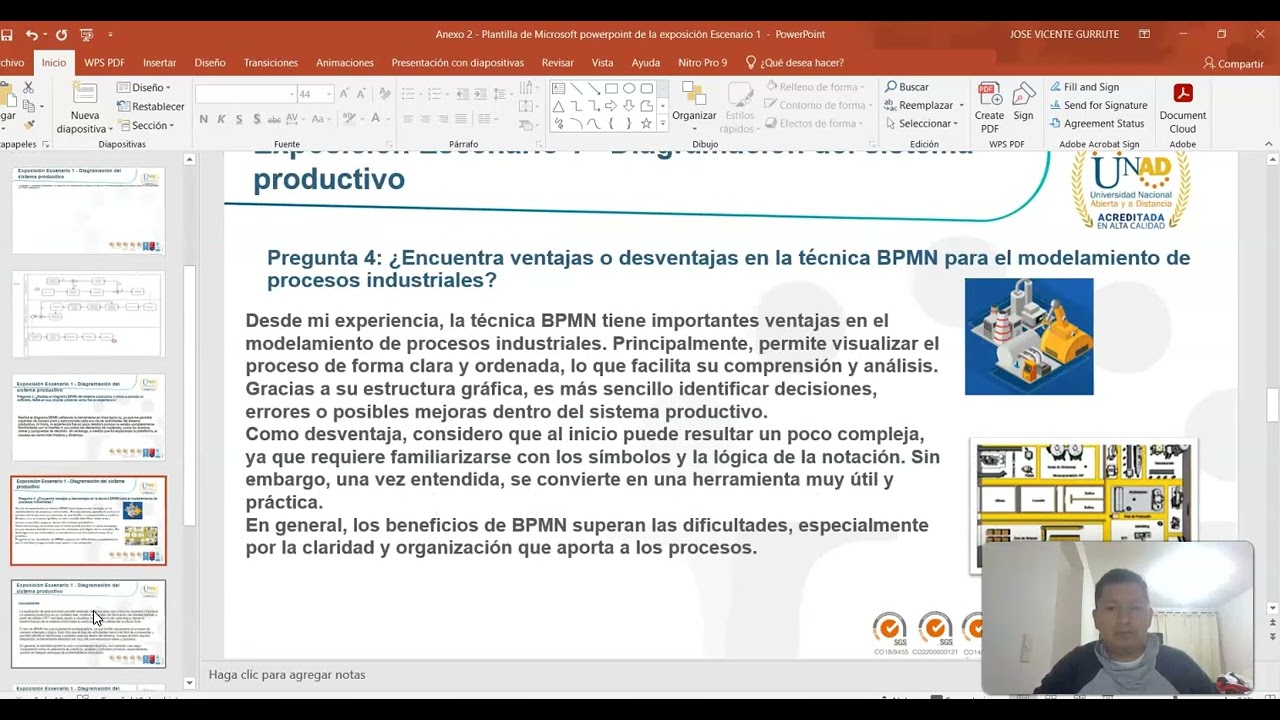1280x720 pixels.
Task: Select the star shape in the shapes gallery
Action: coord(646,124)
